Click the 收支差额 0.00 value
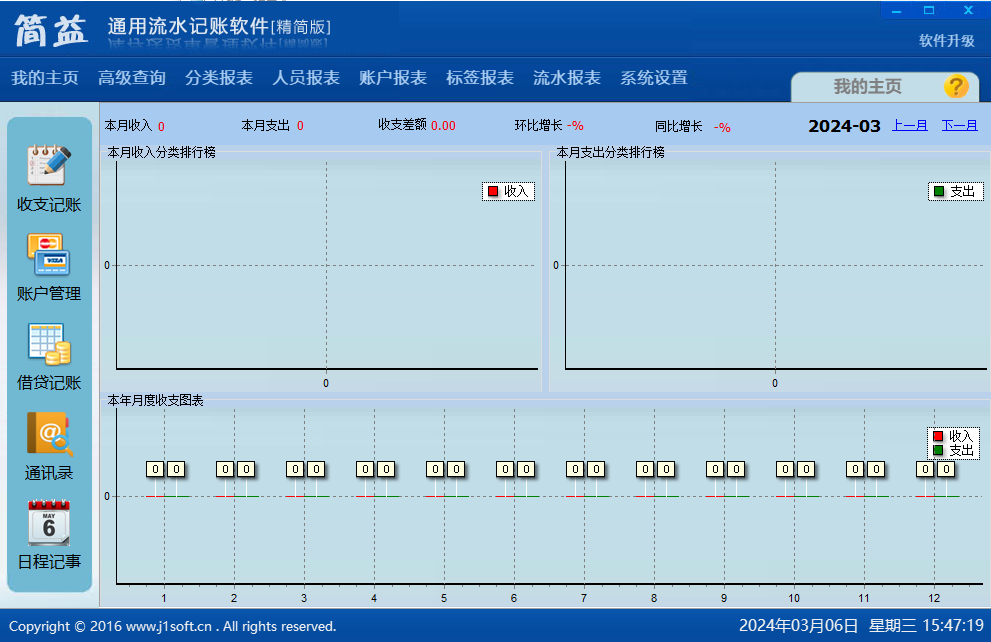This screenshot has height=642, width=991. [443, 126]
